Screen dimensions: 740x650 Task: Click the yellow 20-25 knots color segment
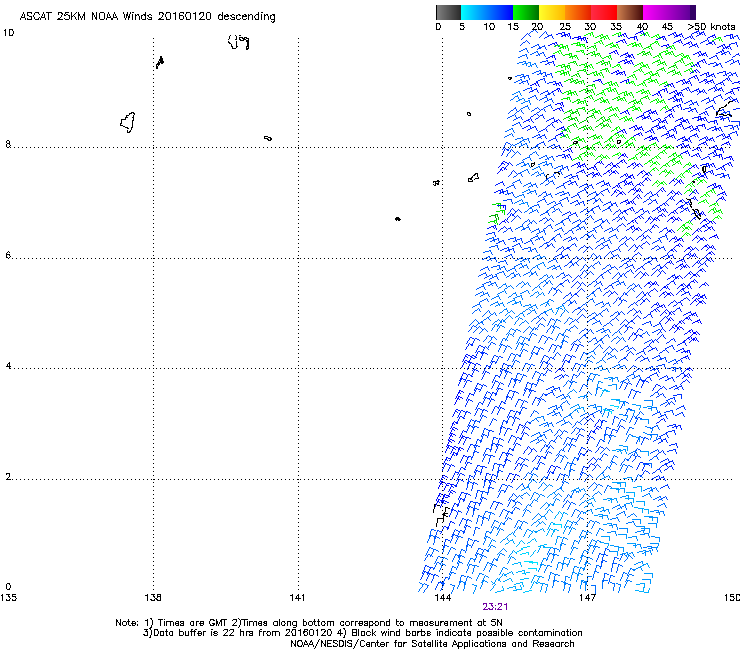(552, 12)
